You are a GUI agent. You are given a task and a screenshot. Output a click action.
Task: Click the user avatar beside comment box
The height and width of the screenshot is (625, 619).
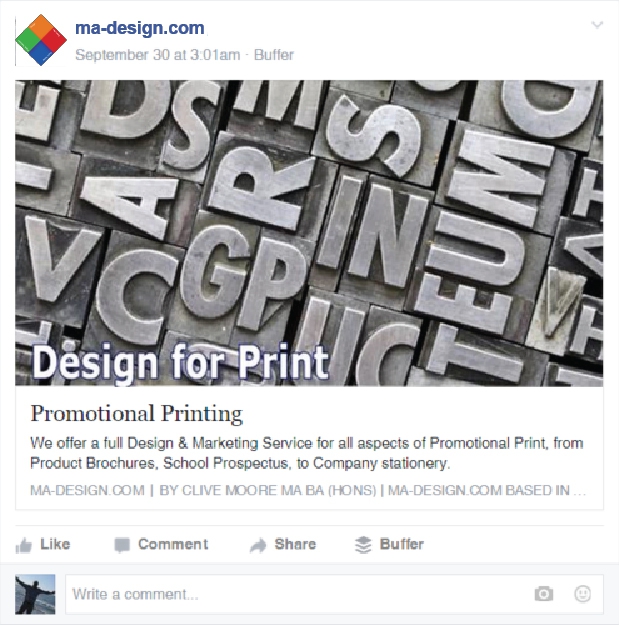pyautogui.click(x=35, y=594)
